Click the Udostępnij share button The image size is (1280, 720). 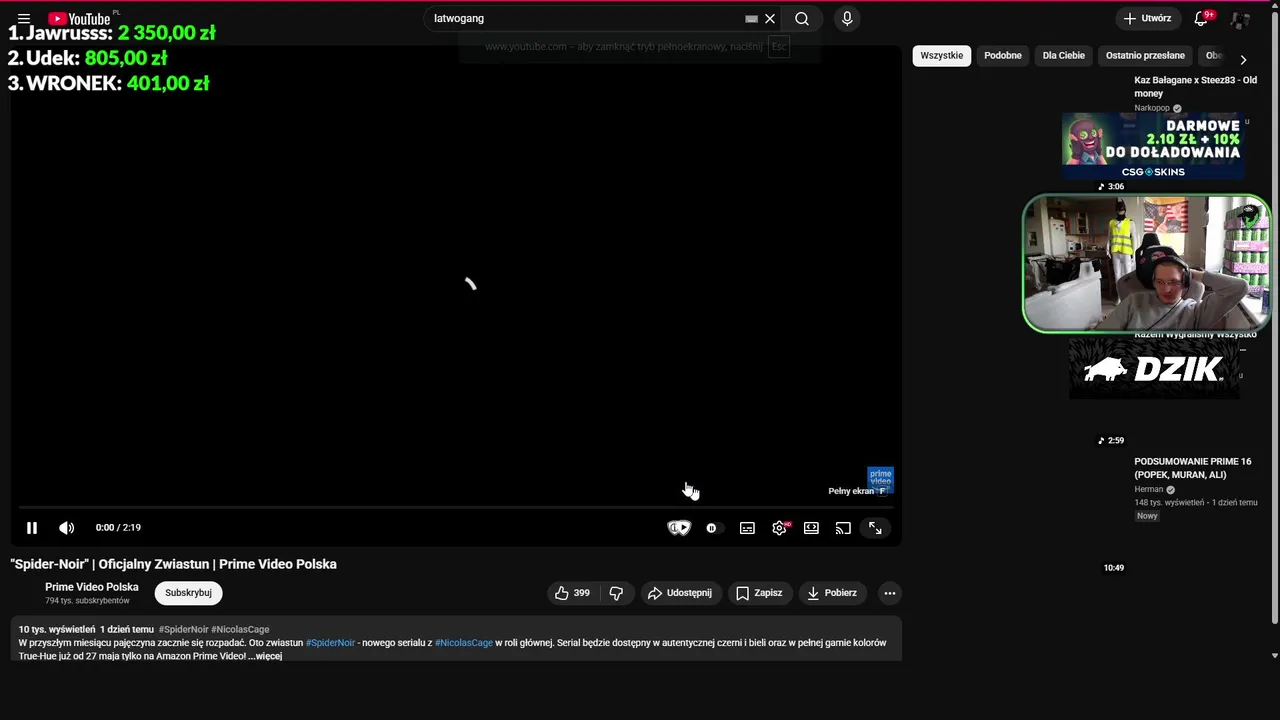pyautogui.click(x=680, y=593)
